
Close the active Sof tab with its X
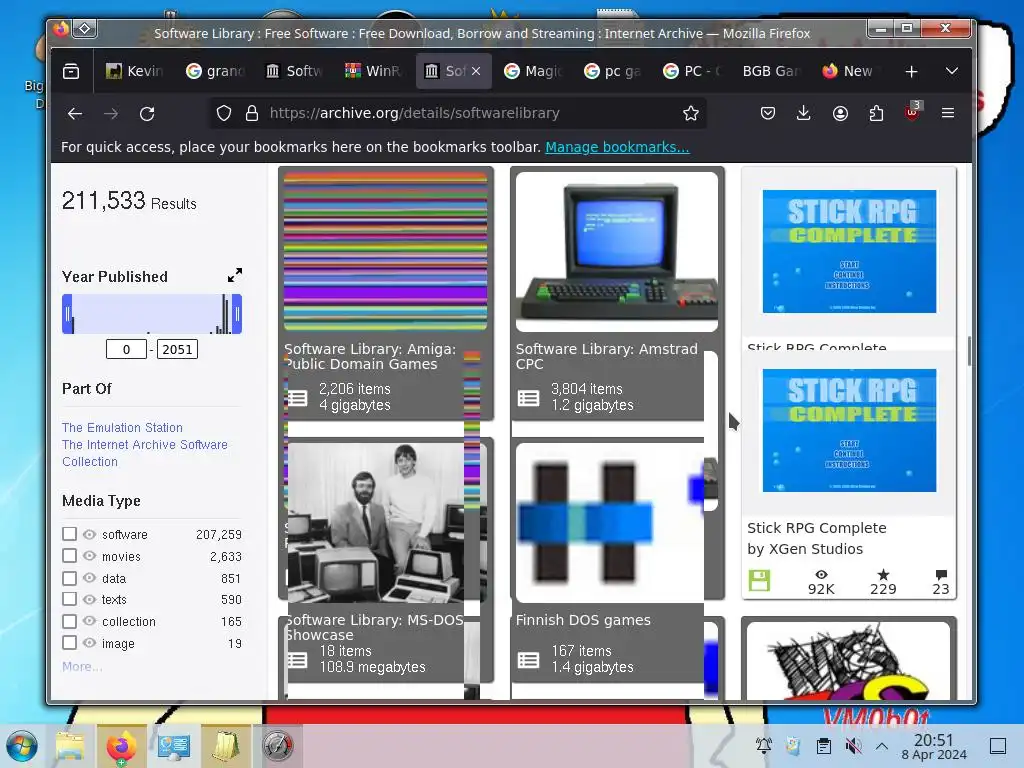coord(476,71)
